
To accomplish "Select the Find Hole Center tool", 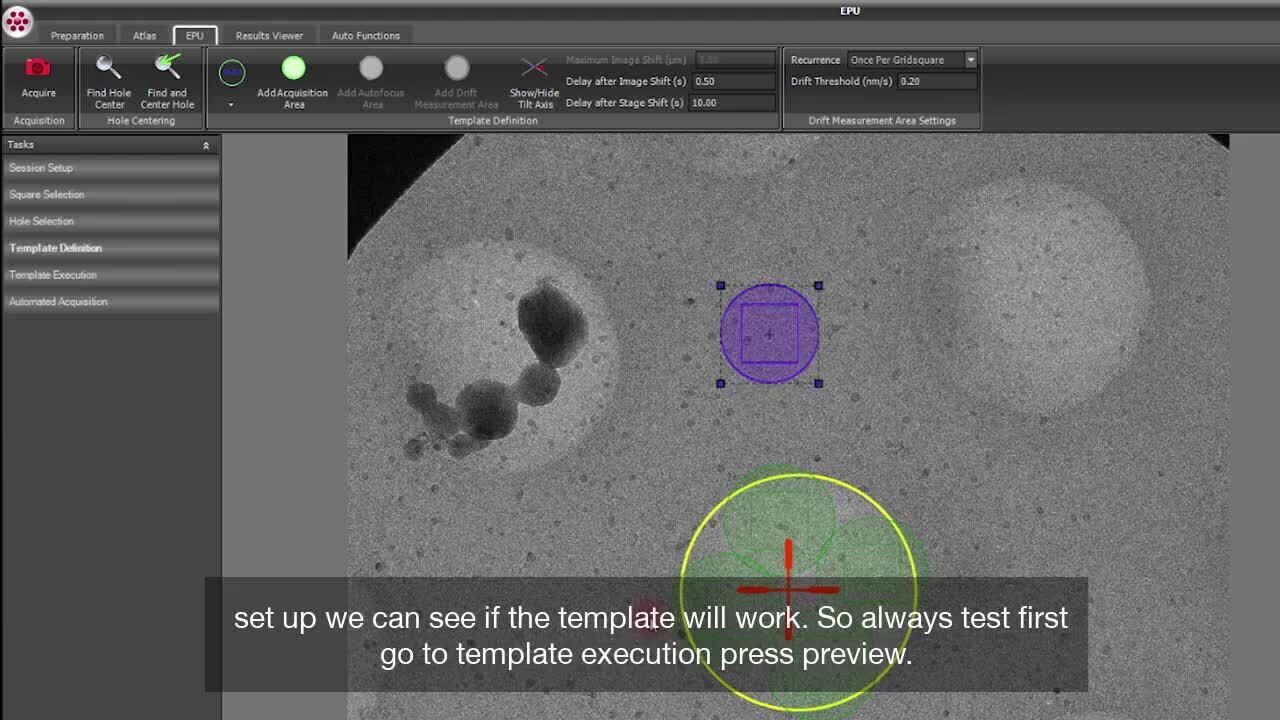I will (108, 69).
